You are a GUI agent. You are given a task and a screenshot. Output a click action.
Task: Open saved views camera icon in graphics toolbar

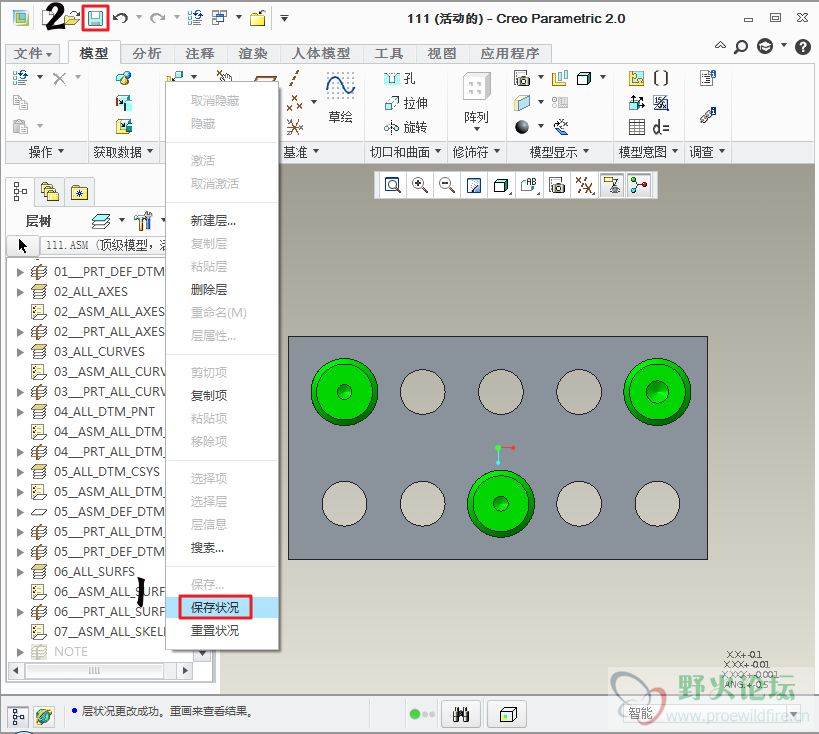click(x=557, y=185)
